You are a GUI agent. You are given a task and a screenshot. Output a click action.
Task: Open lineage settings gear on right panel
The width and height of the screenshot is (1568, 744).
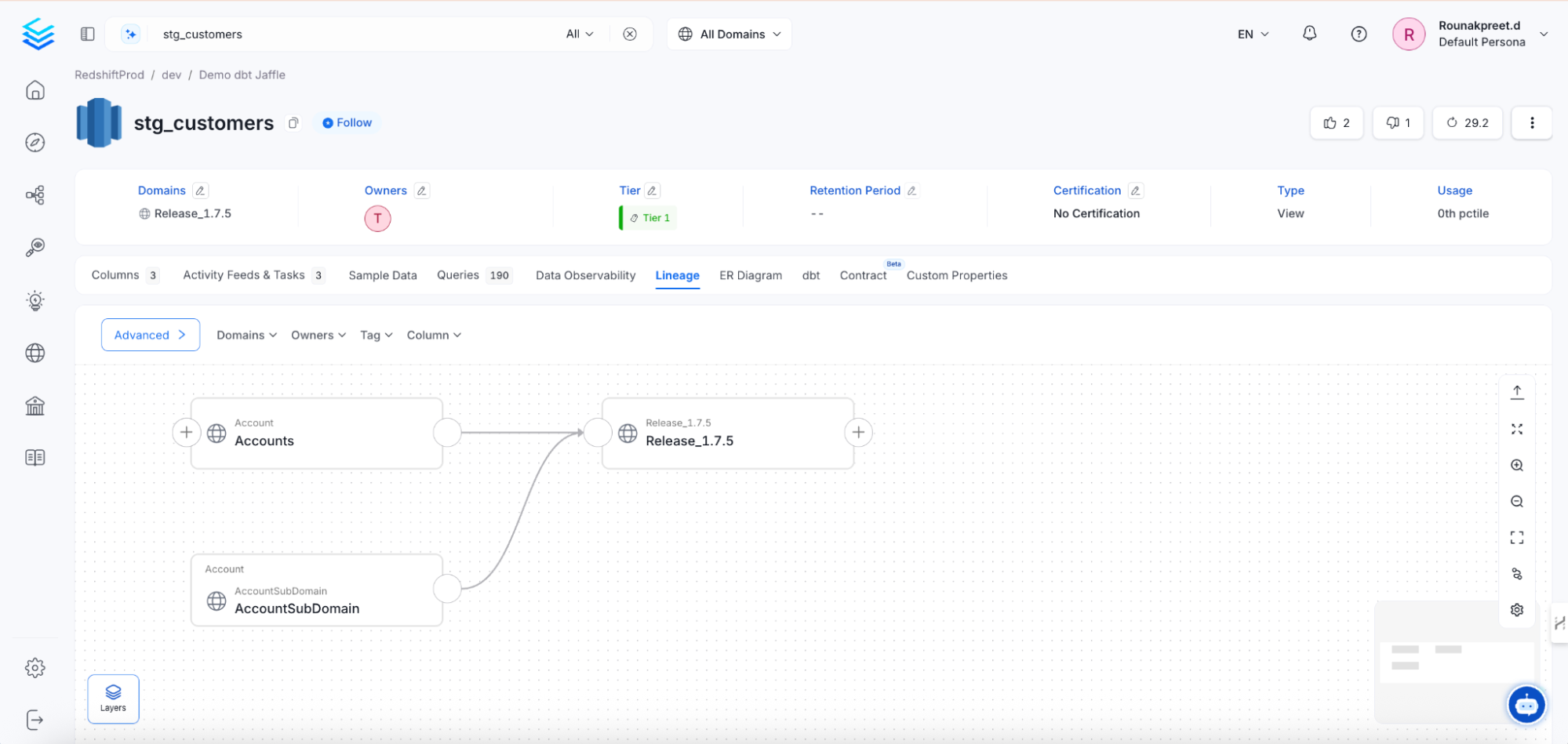coord(1516,609)
